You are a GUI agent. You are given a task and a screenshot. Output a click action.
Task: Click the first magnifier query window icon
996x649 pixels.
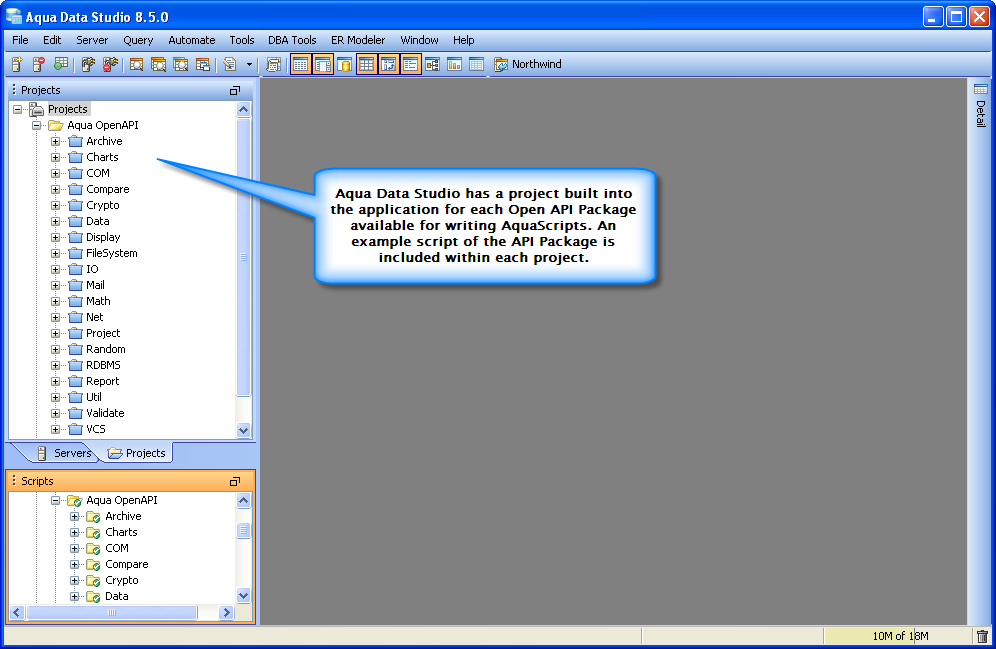pos(136,64)
